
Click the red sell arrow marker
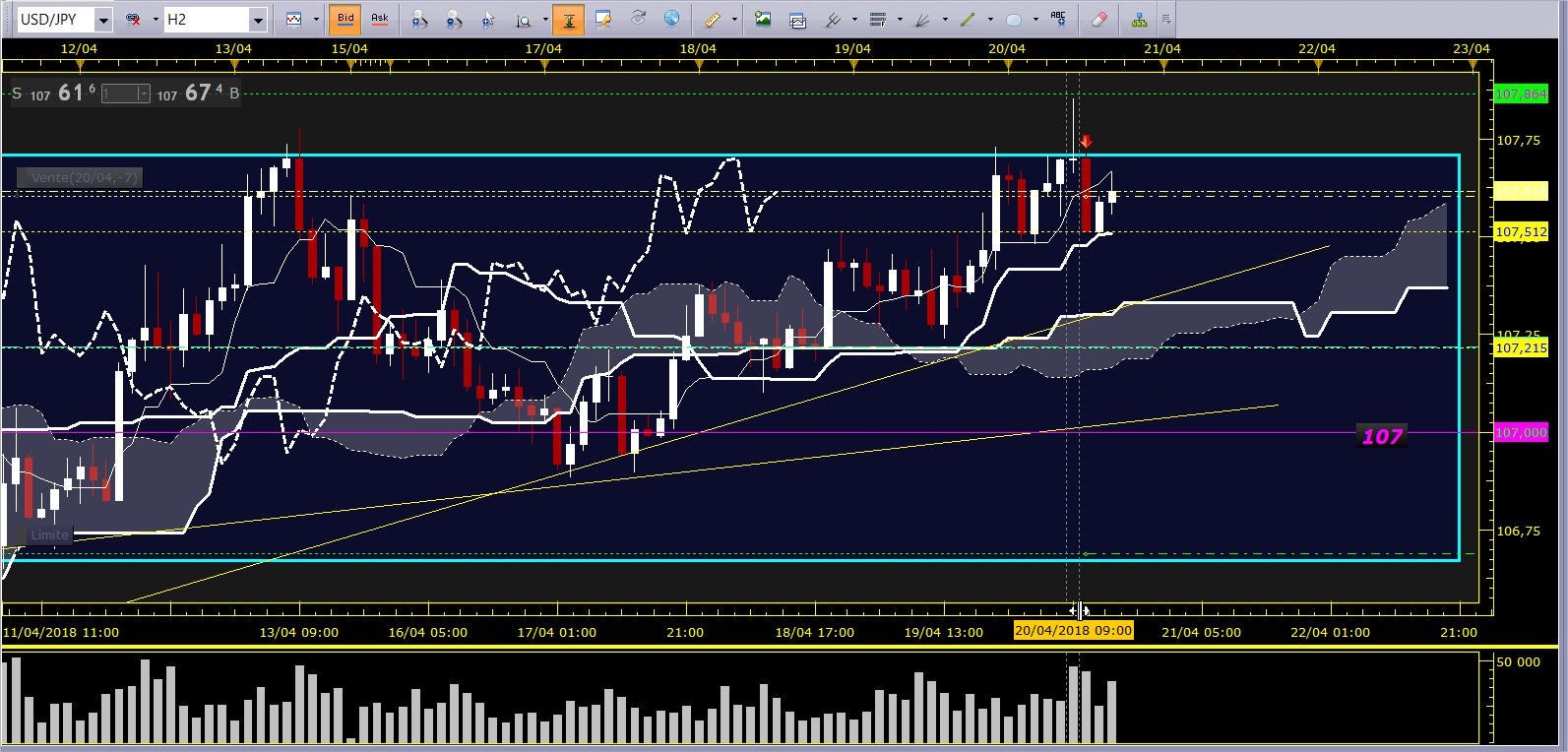tap(1086, 142)
